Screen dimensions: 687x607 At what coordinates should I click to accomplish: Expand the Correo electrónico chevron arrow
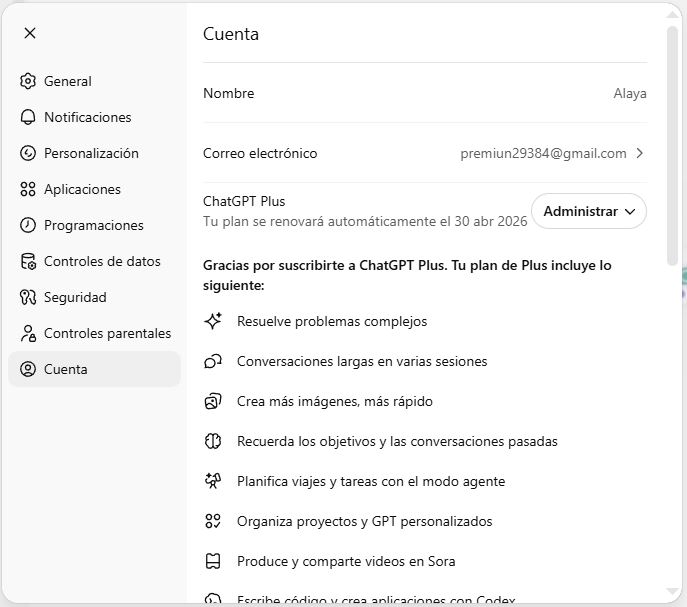[640, 153]
